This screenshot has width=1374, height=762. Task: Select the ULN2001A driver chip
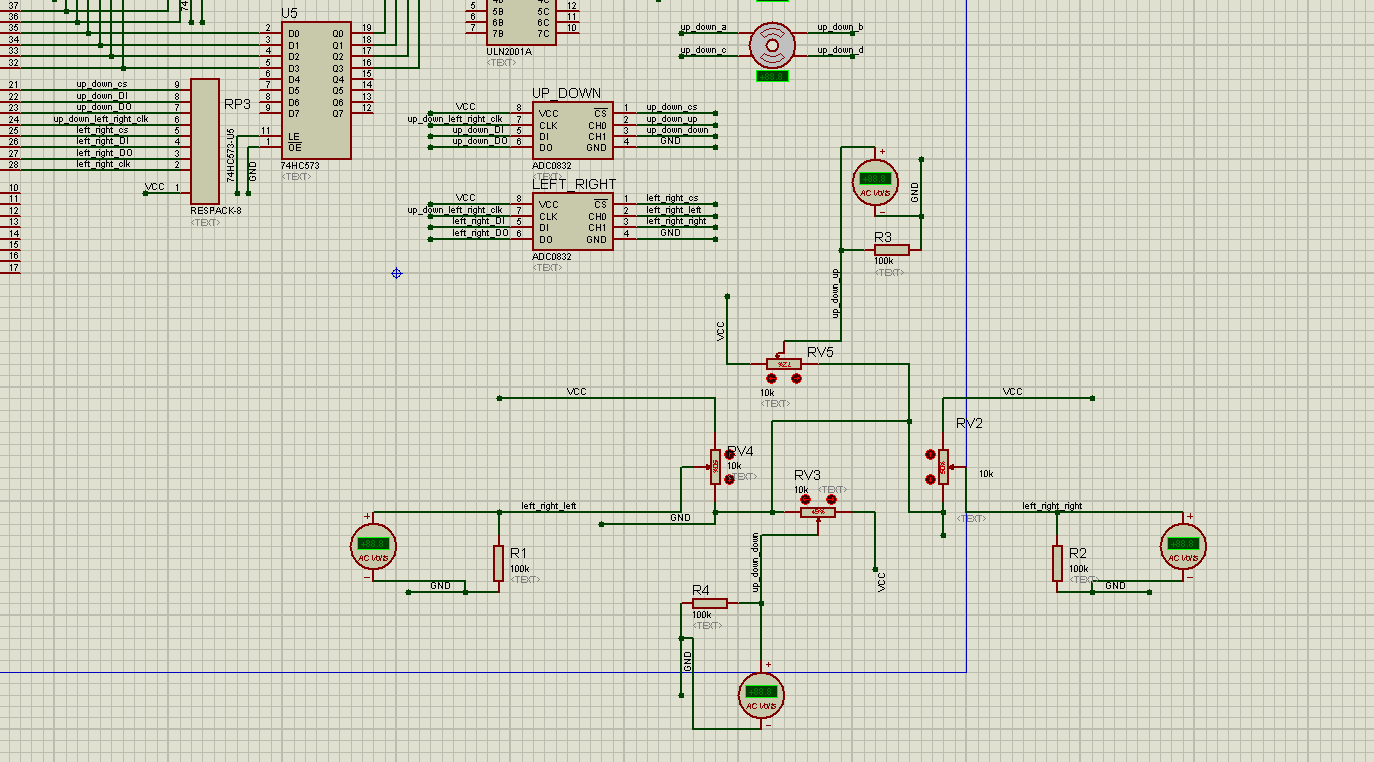click(x=521, y=22)
